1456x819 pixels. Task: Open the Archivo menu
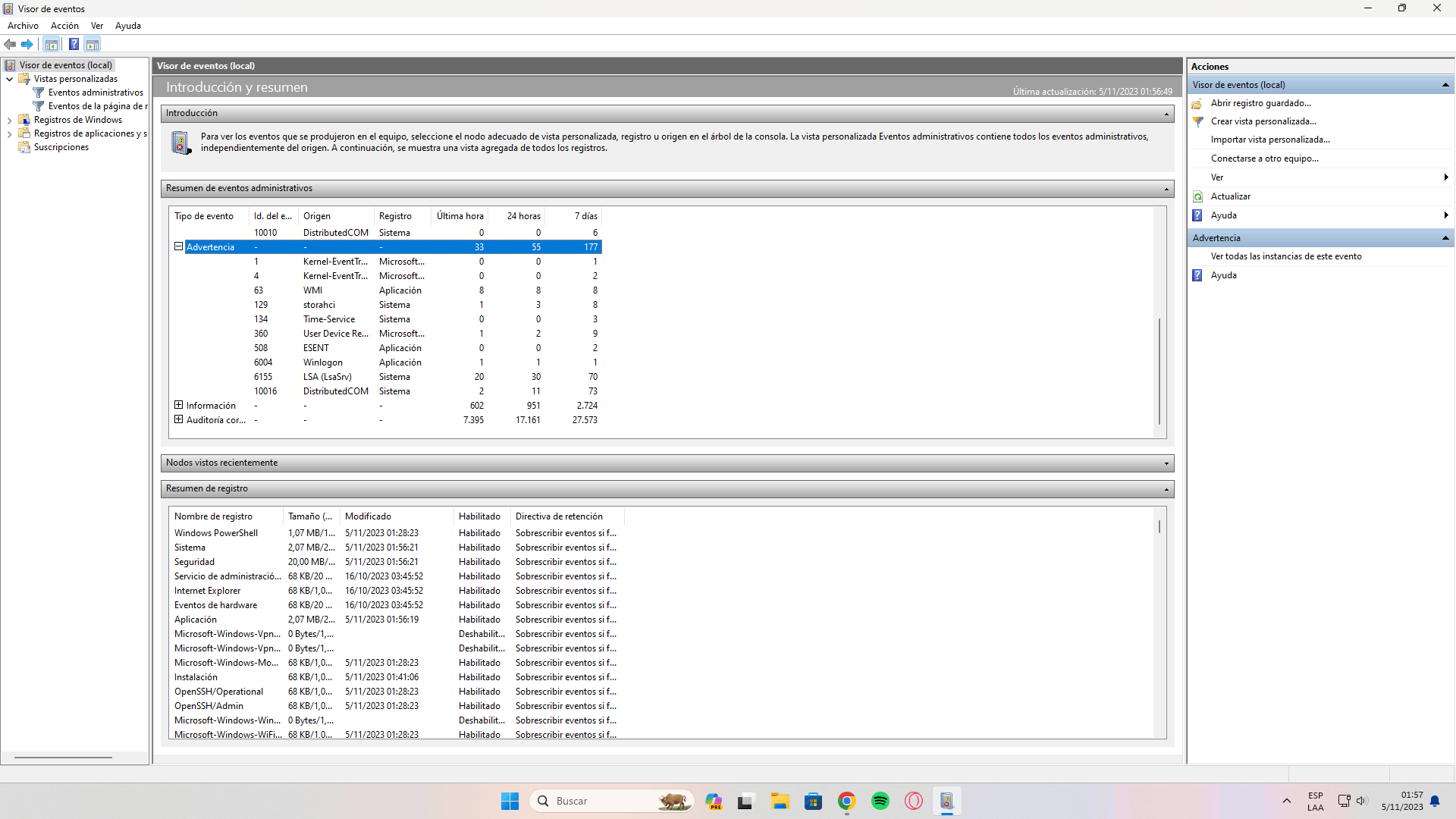point(23,26)
